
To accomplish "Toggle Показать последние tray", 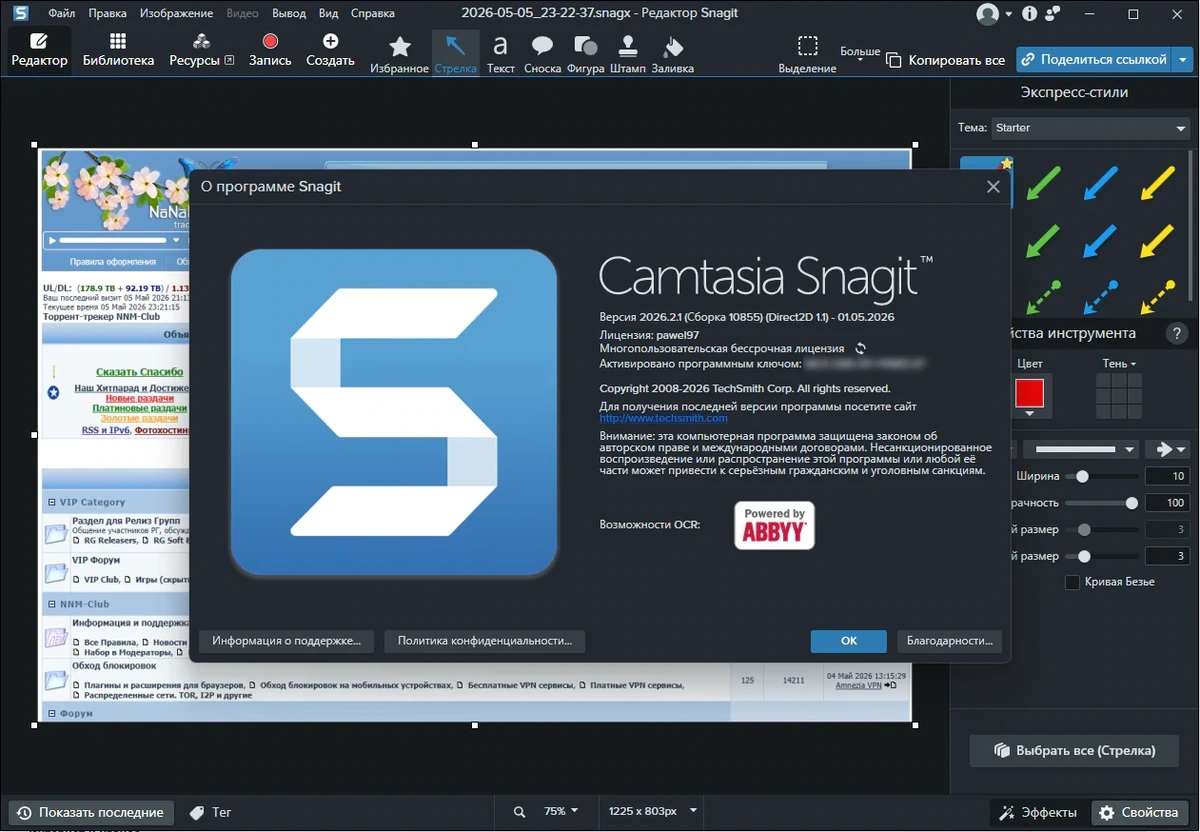I will (x=91, y=812).
